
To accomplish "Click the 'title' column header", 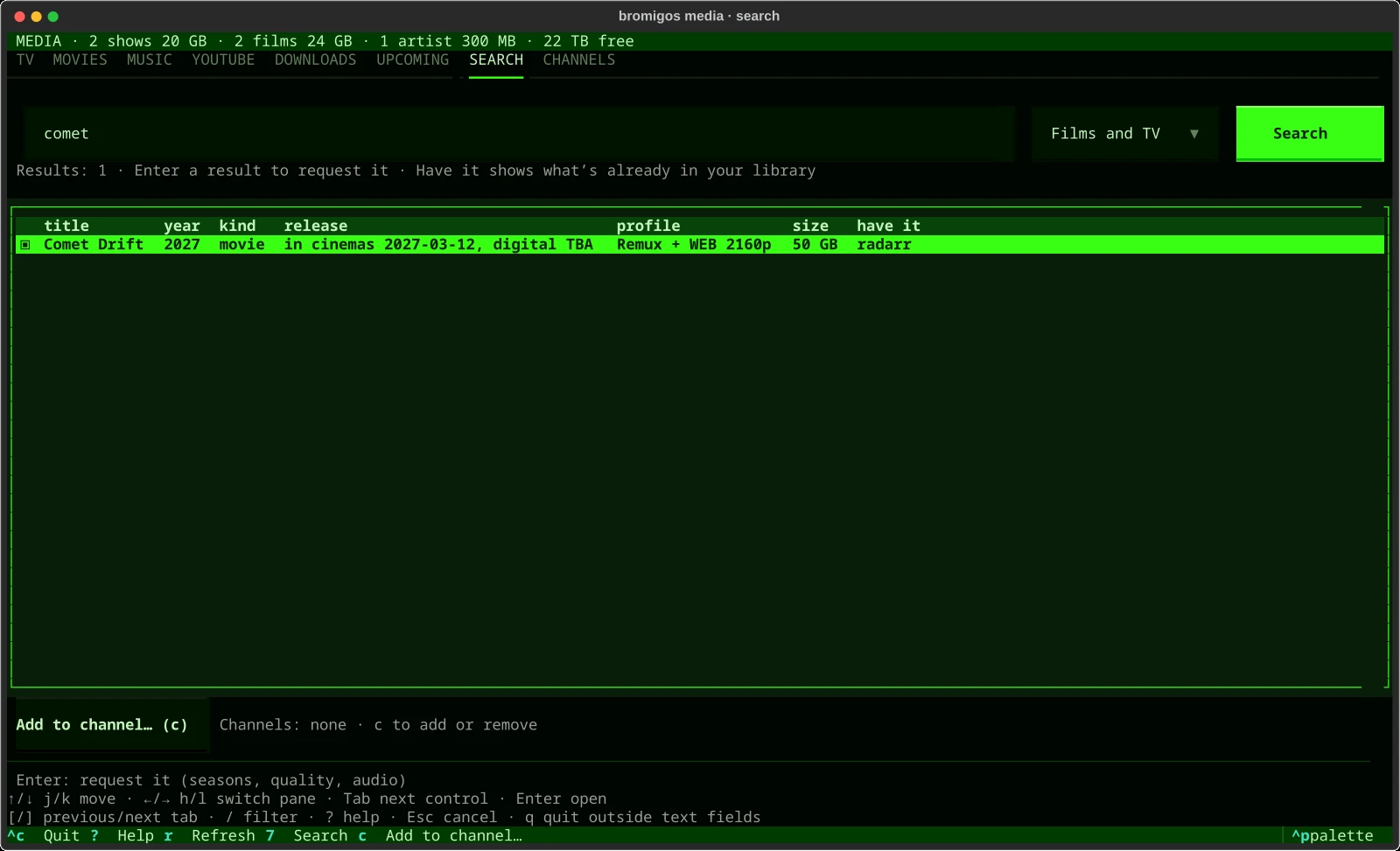I will click(66, 226).
